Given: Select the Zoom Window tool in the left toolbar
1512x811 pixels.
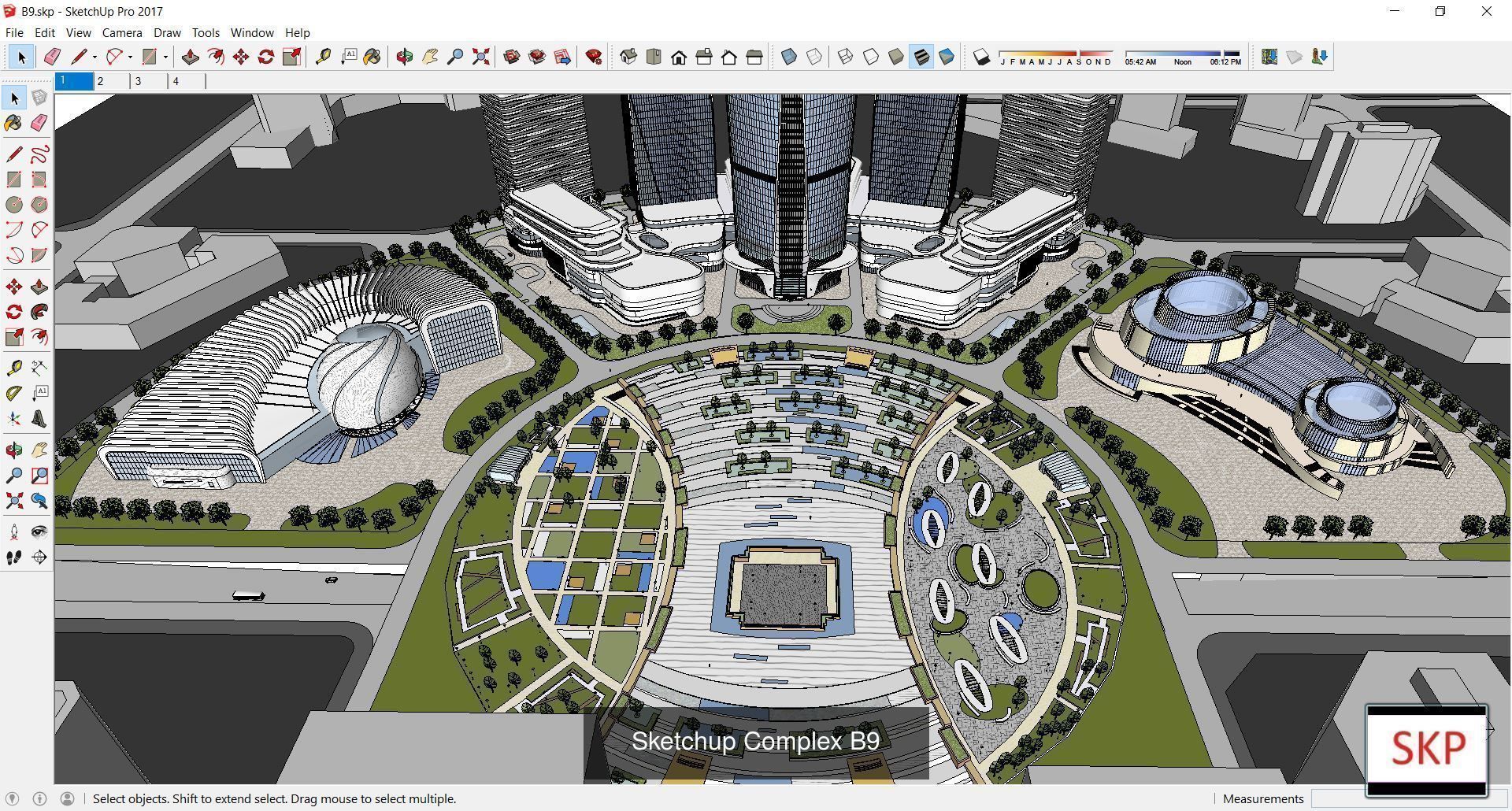Looking at the screenshot, I should [x=39, y=475].
